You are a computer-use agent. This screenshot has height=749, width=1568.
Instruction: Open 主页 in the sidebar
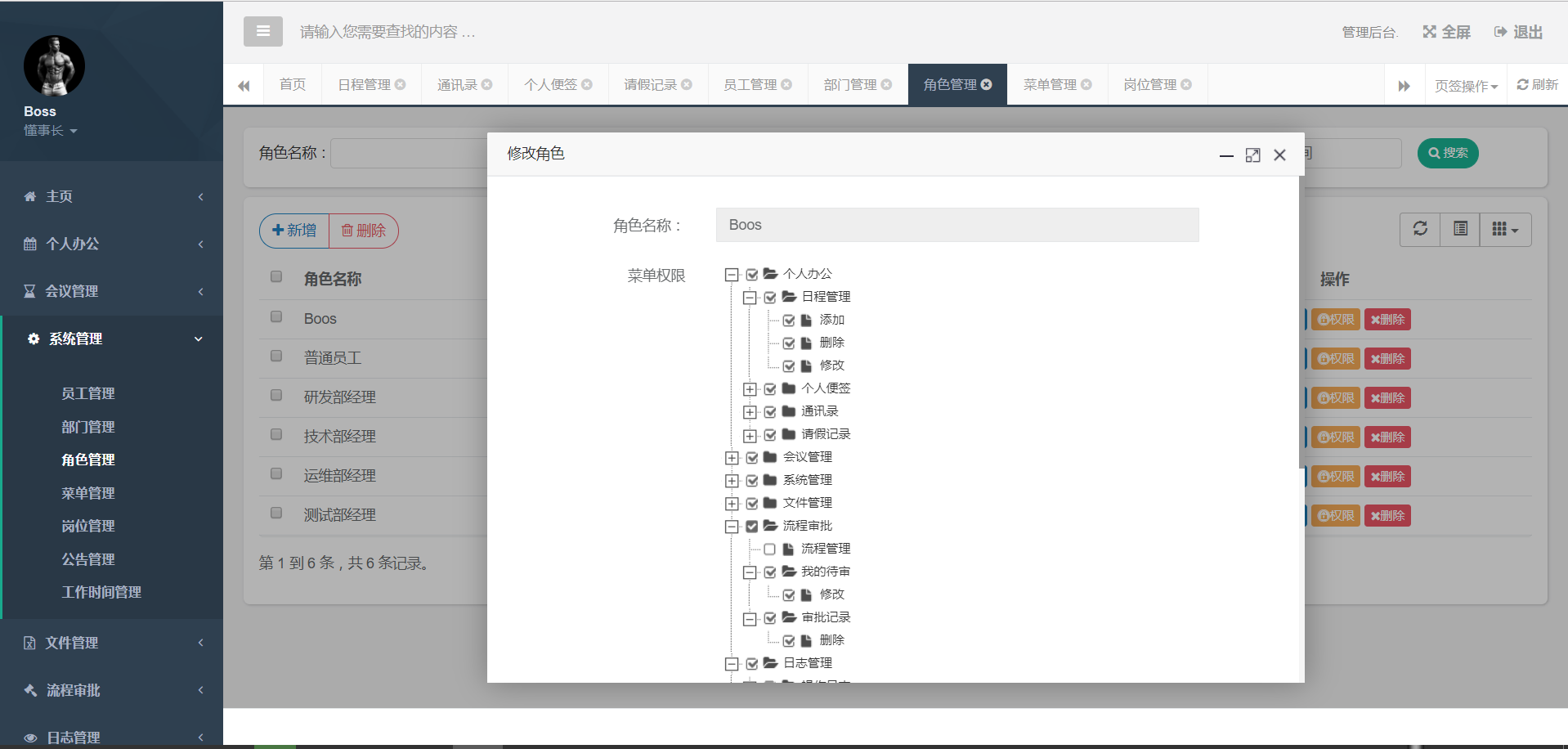(x=111, y=196)
